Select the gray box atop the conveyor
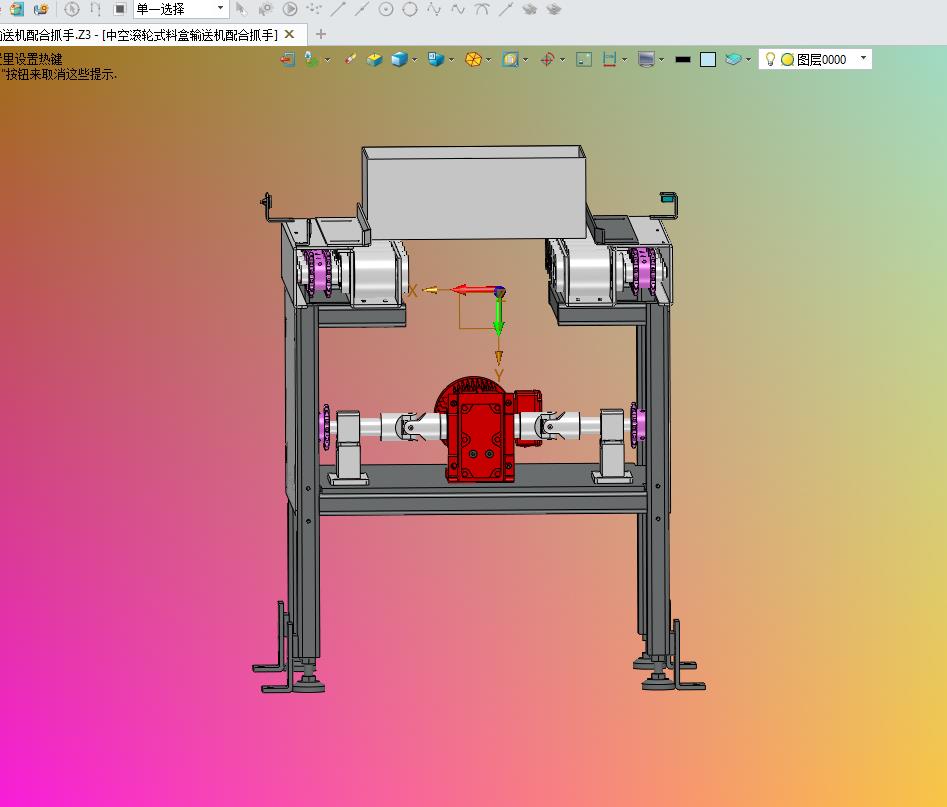Viewport: 947px width, 807px height. [x=475, y=192]
